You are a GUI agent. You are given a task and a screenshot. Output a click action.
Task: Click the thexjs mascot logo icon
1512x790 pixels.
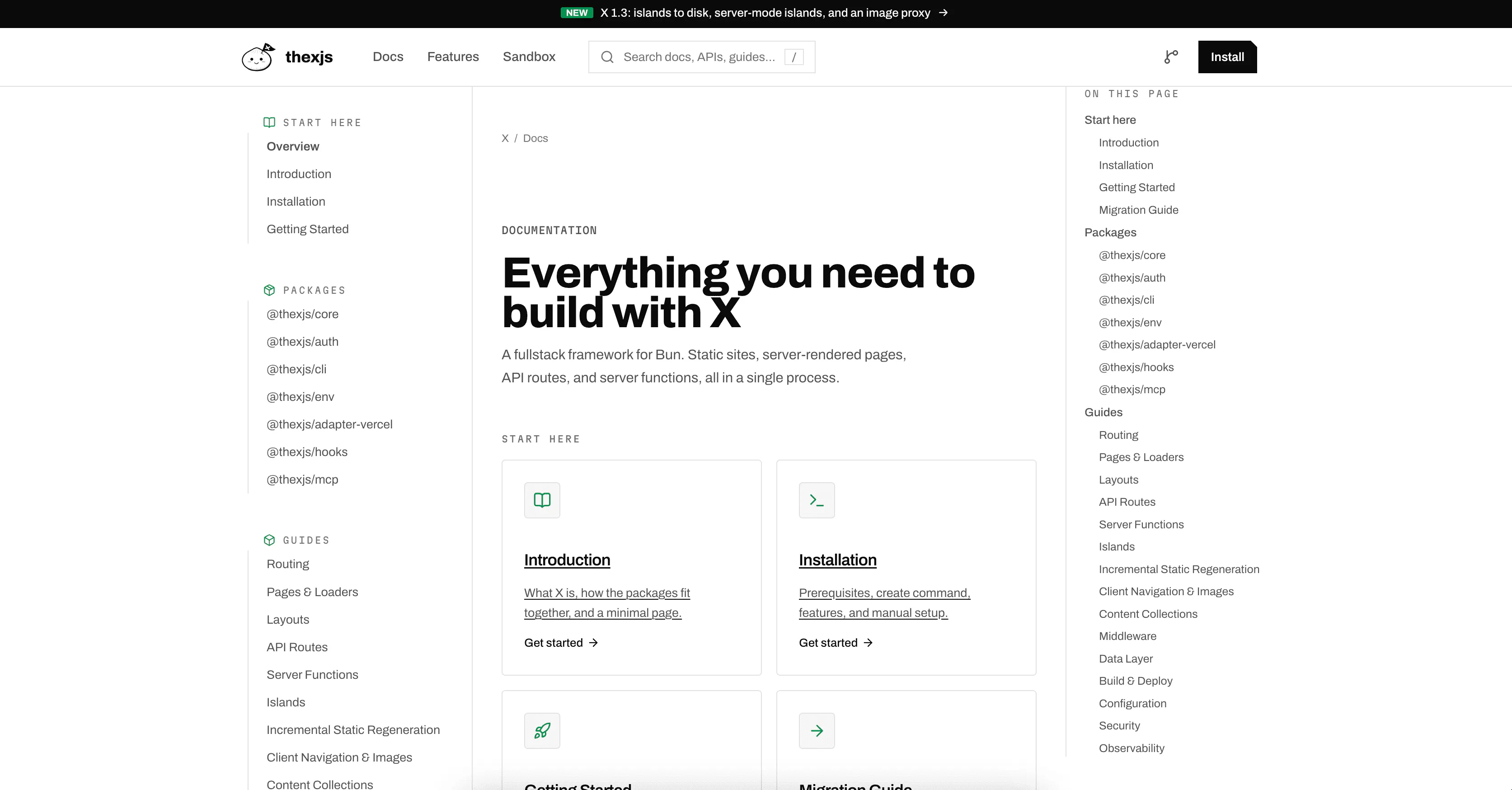(x=258, y=57)
